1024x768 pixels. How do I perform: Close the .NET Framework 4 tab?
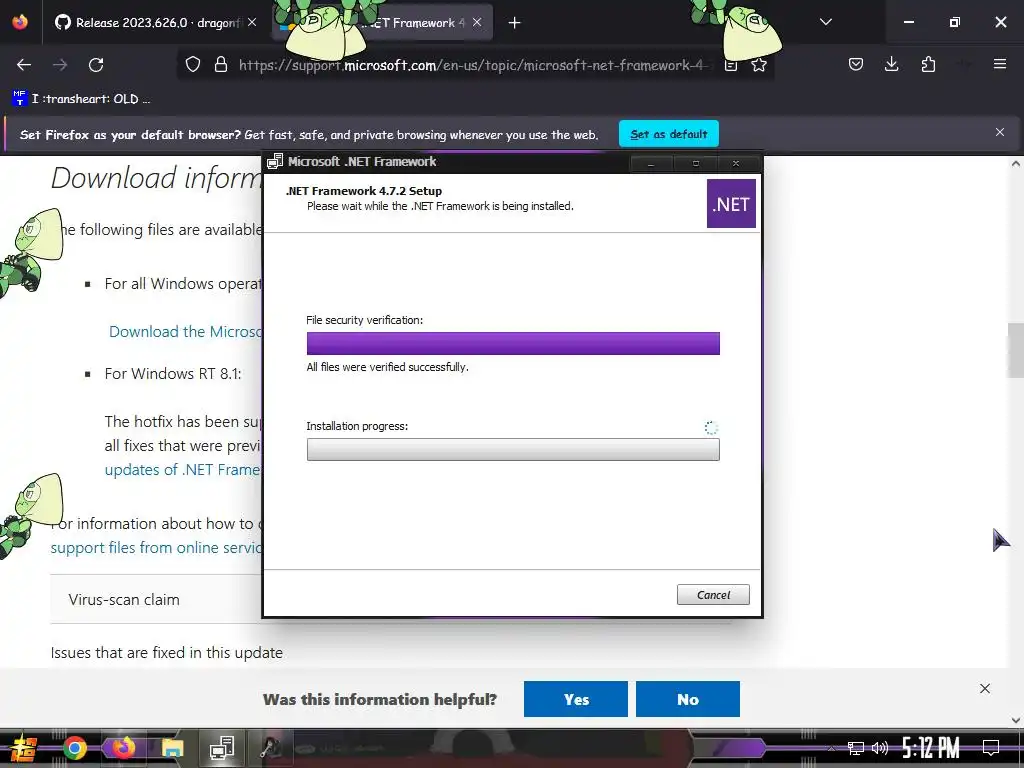click(477, 22)
